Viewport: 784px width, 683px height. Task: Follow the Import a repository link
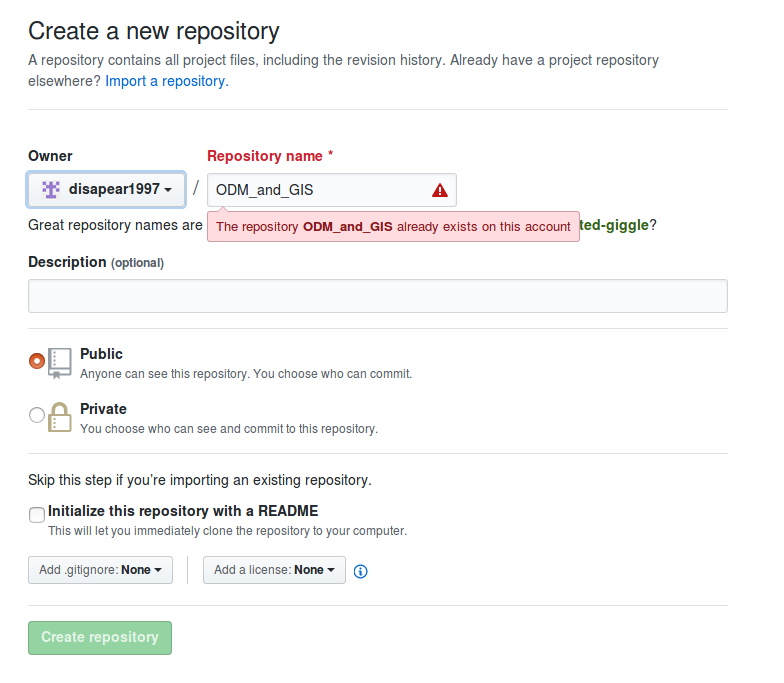coord(166,81)
